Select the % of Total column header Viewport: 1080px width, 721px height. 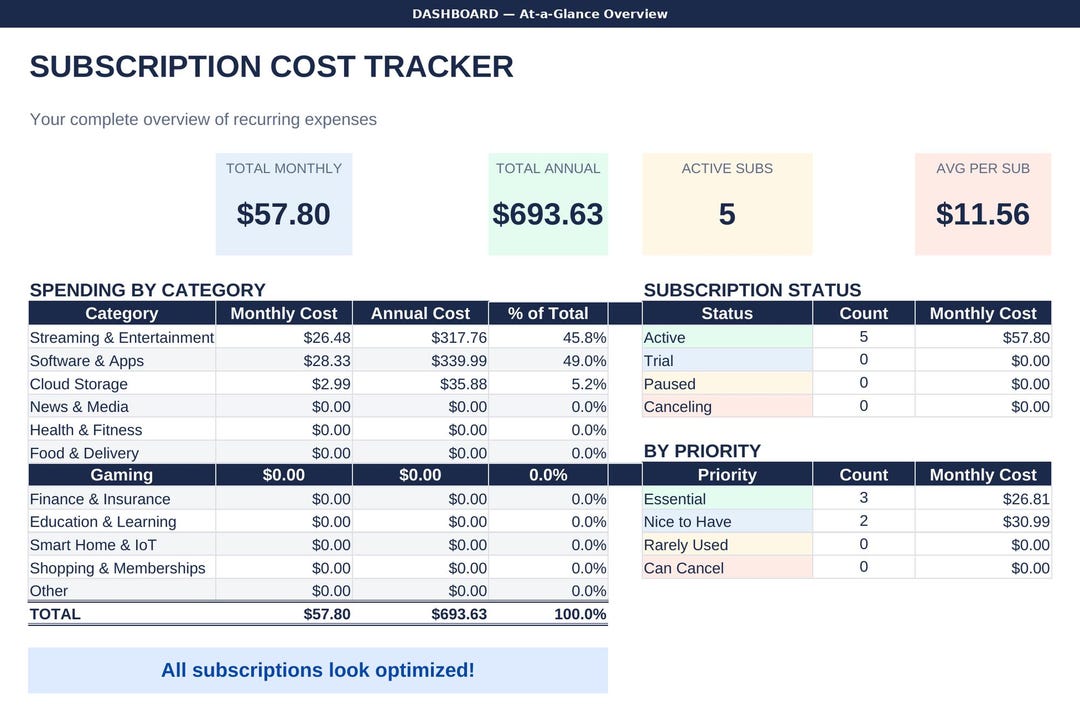point(548,313)
